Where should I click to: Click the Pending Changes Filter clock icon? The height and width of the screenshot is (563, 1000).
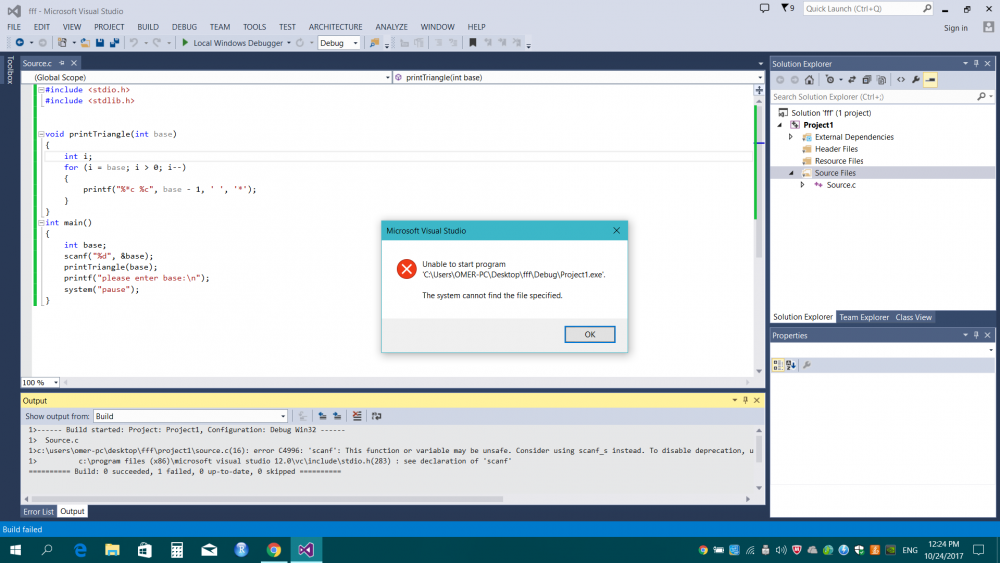pyautogui.click(x=830, y=80)
